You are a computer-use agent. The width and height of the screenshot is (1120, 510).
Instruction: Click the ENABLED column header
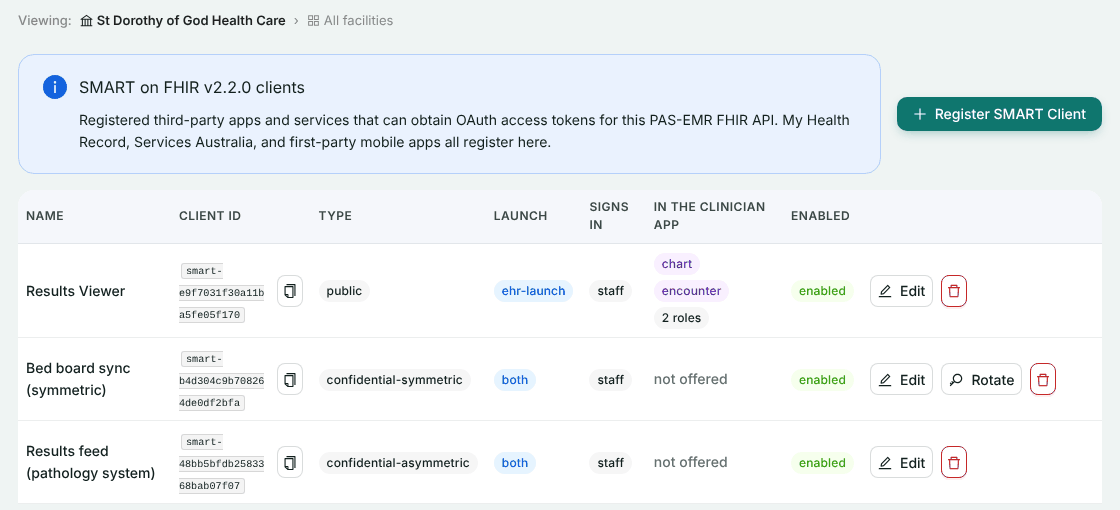[820, 216]
